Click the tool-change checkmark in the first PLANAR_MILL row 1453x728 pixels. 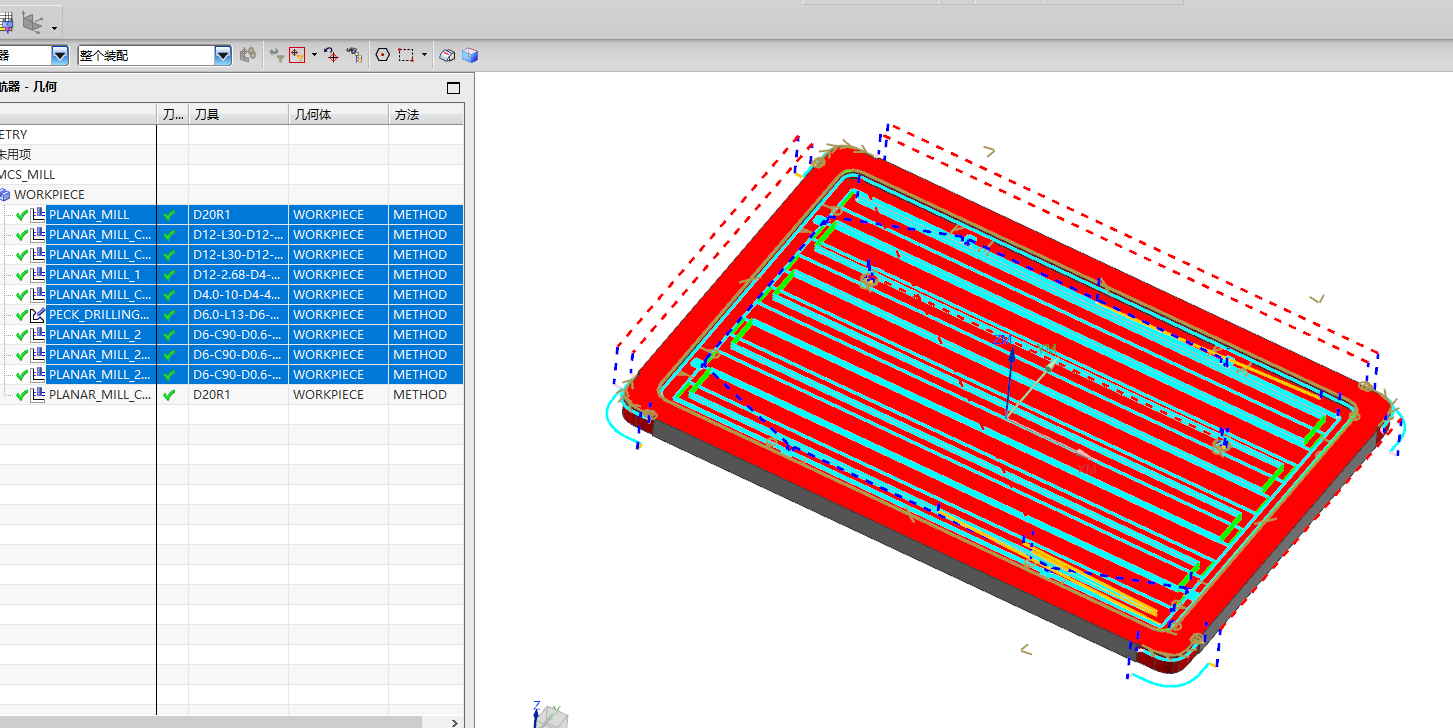coord(170,215)
